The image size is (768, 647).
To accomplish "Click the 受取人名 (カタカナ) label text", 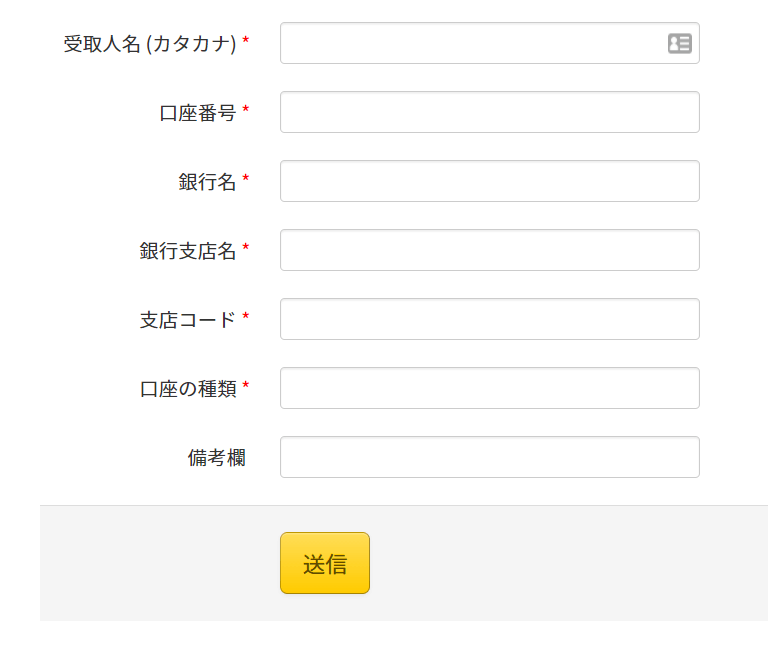I will [150, 44].
